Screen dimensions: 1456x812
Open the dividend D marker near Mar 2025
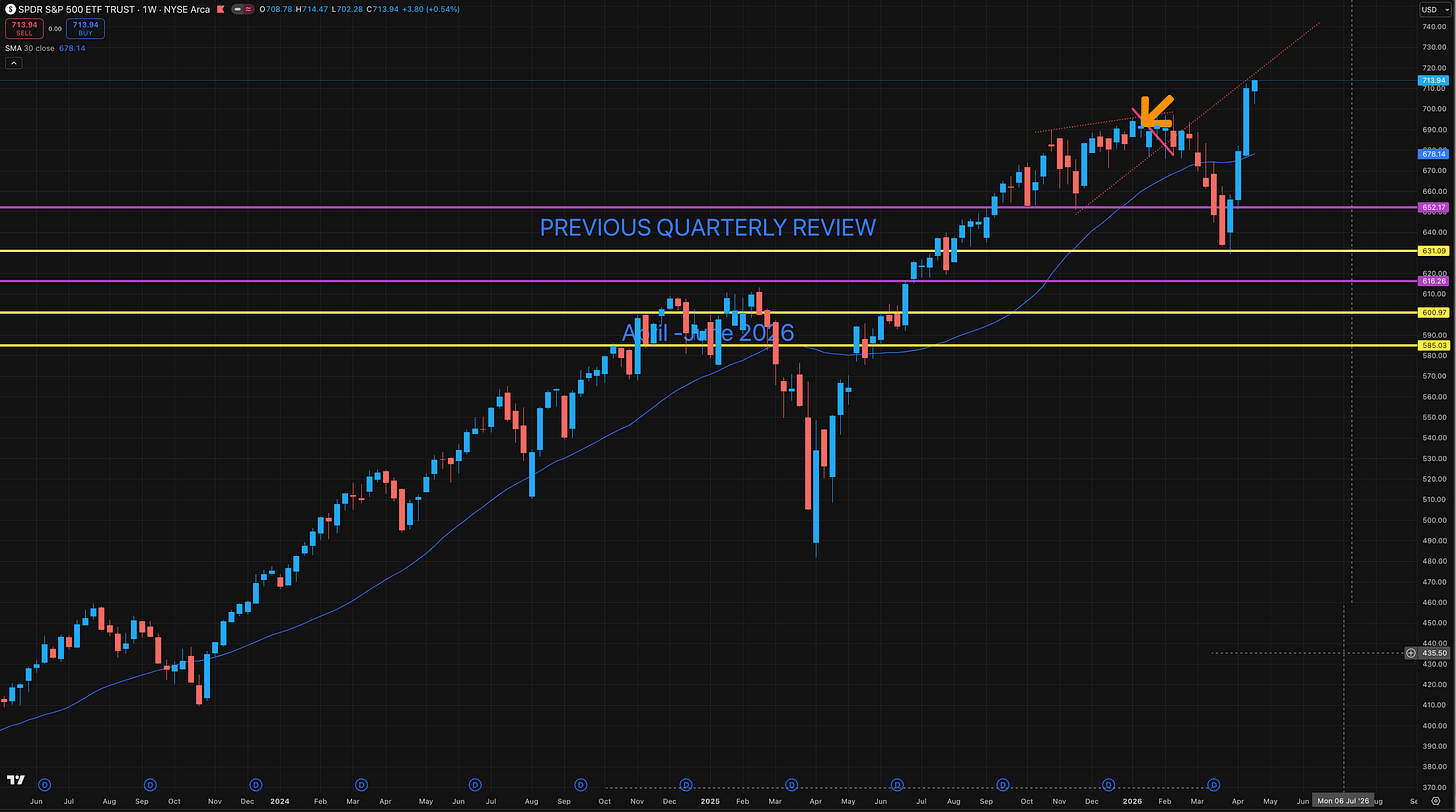(792, 785)
